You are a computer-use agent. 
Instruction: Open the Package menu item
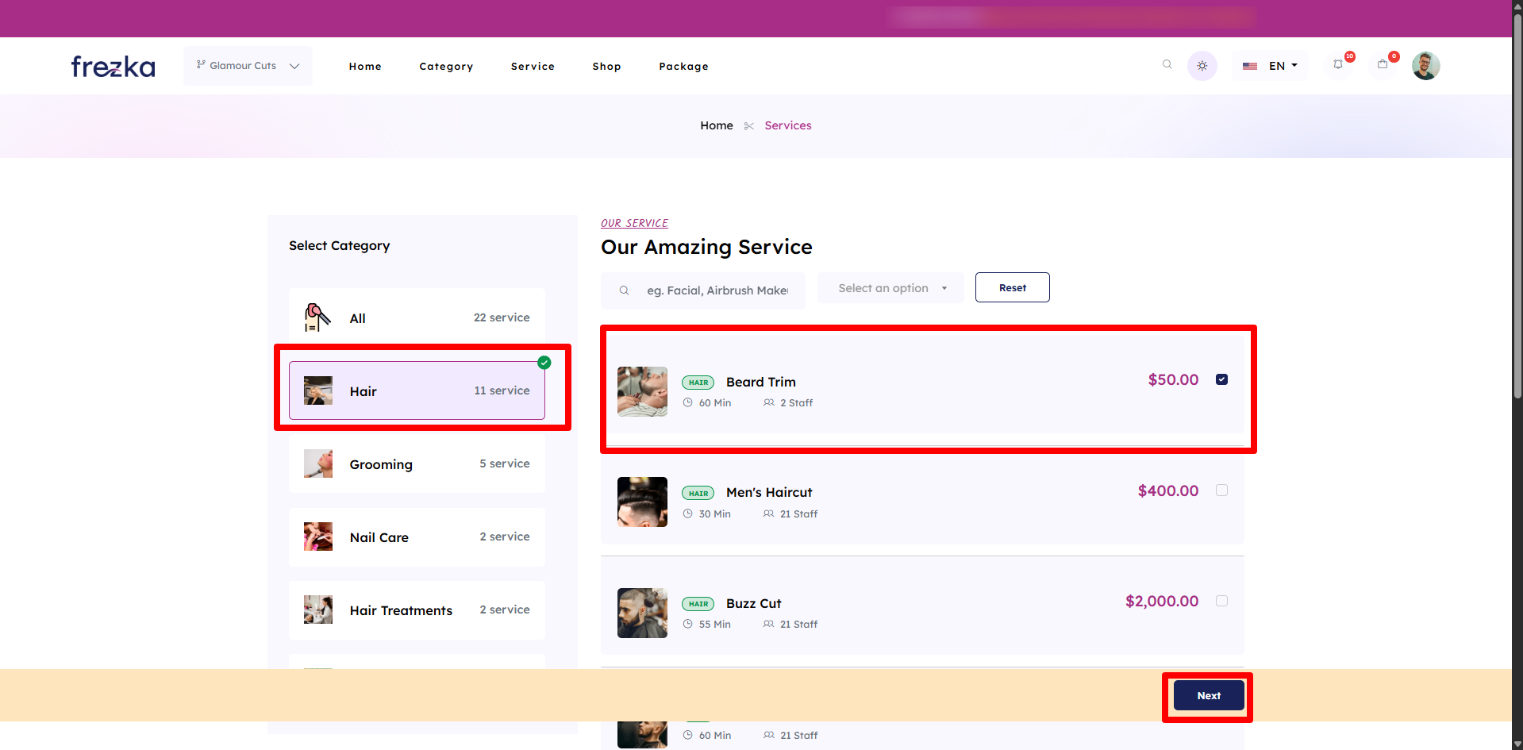(683, 67)
